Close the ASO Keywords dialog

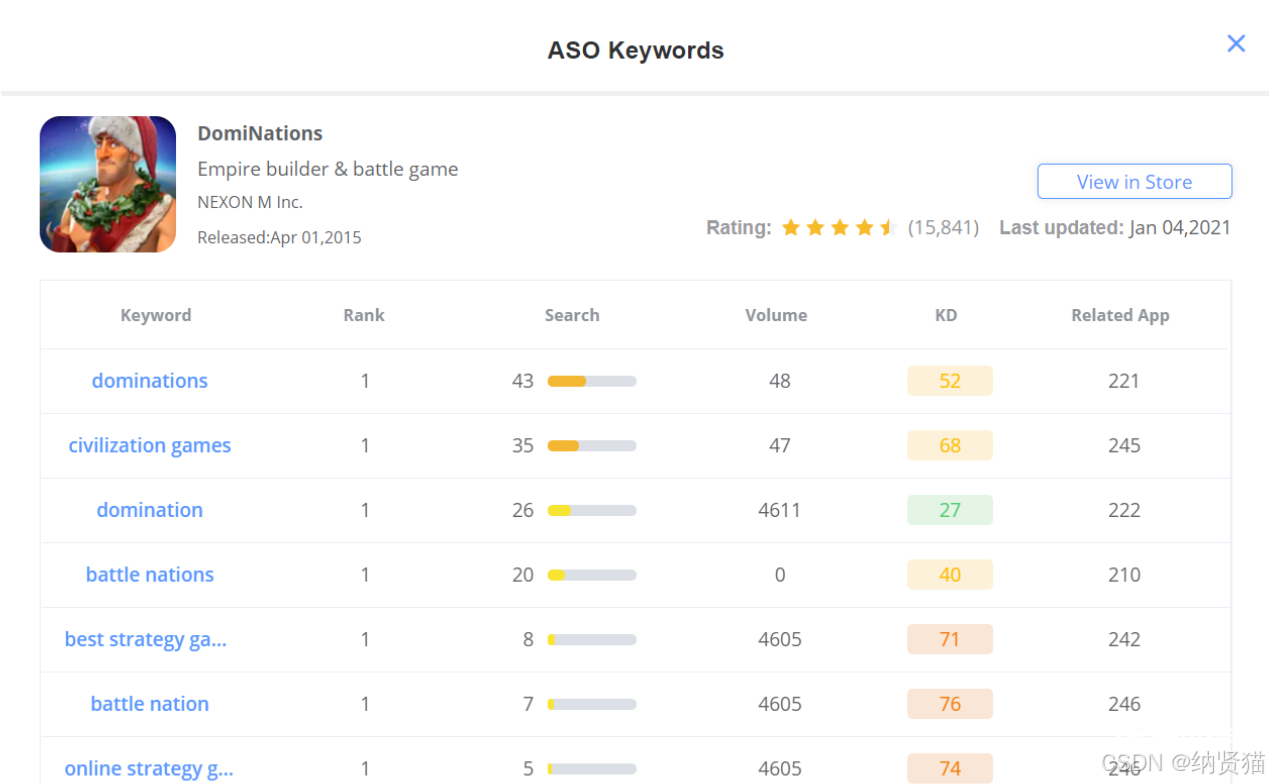click(1236, 43)
